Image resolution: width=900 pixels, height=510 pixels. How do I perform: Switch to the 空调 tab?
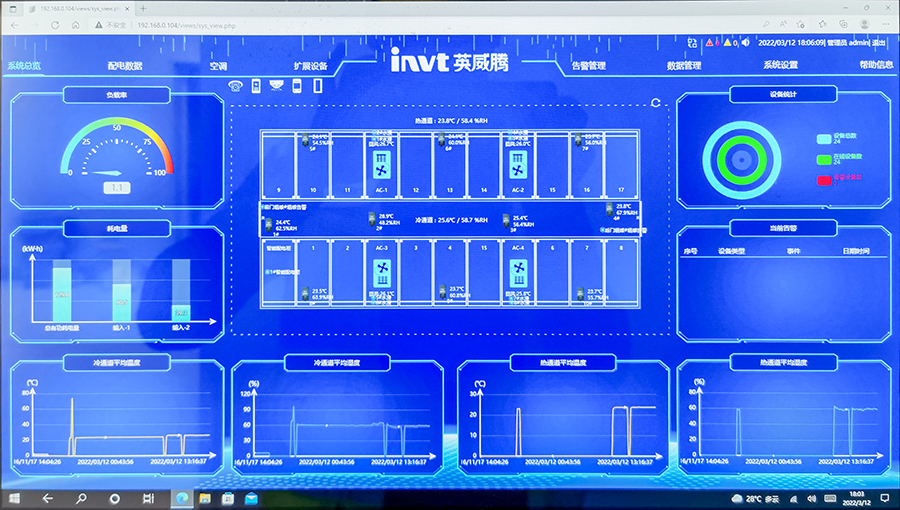coord(218,66)
